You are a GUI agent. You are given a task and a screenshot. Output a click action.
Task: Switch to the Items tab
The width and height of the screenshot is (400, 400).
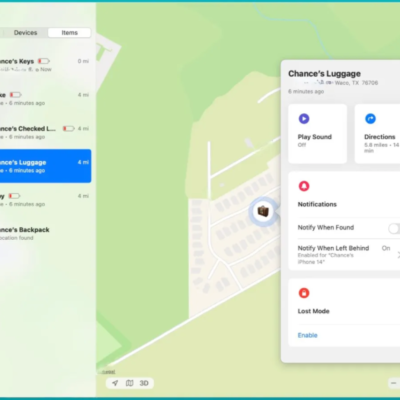pyautogui.click(x=69, y=33)
